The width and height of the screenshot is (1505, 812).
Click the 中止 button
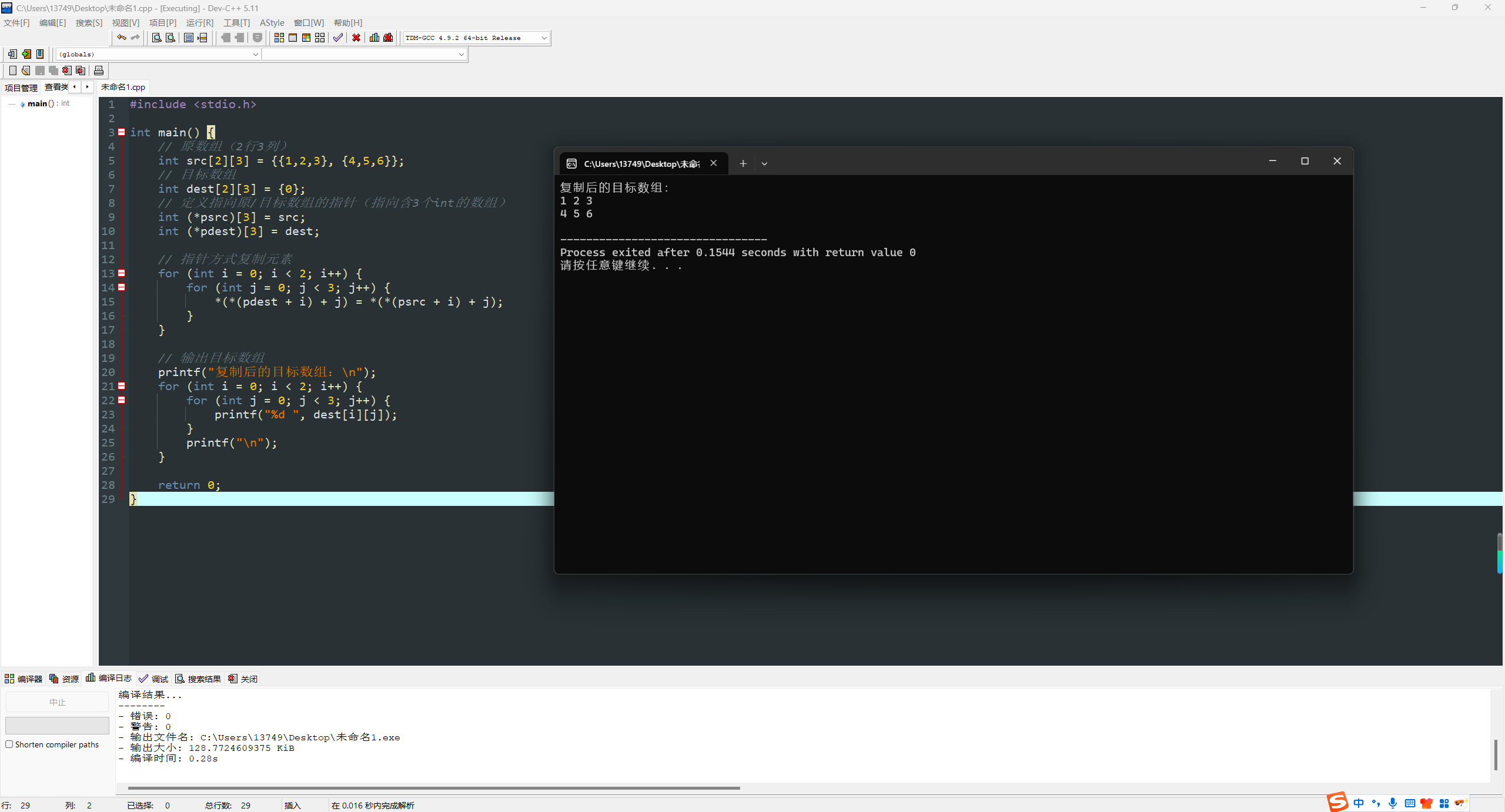57,702
